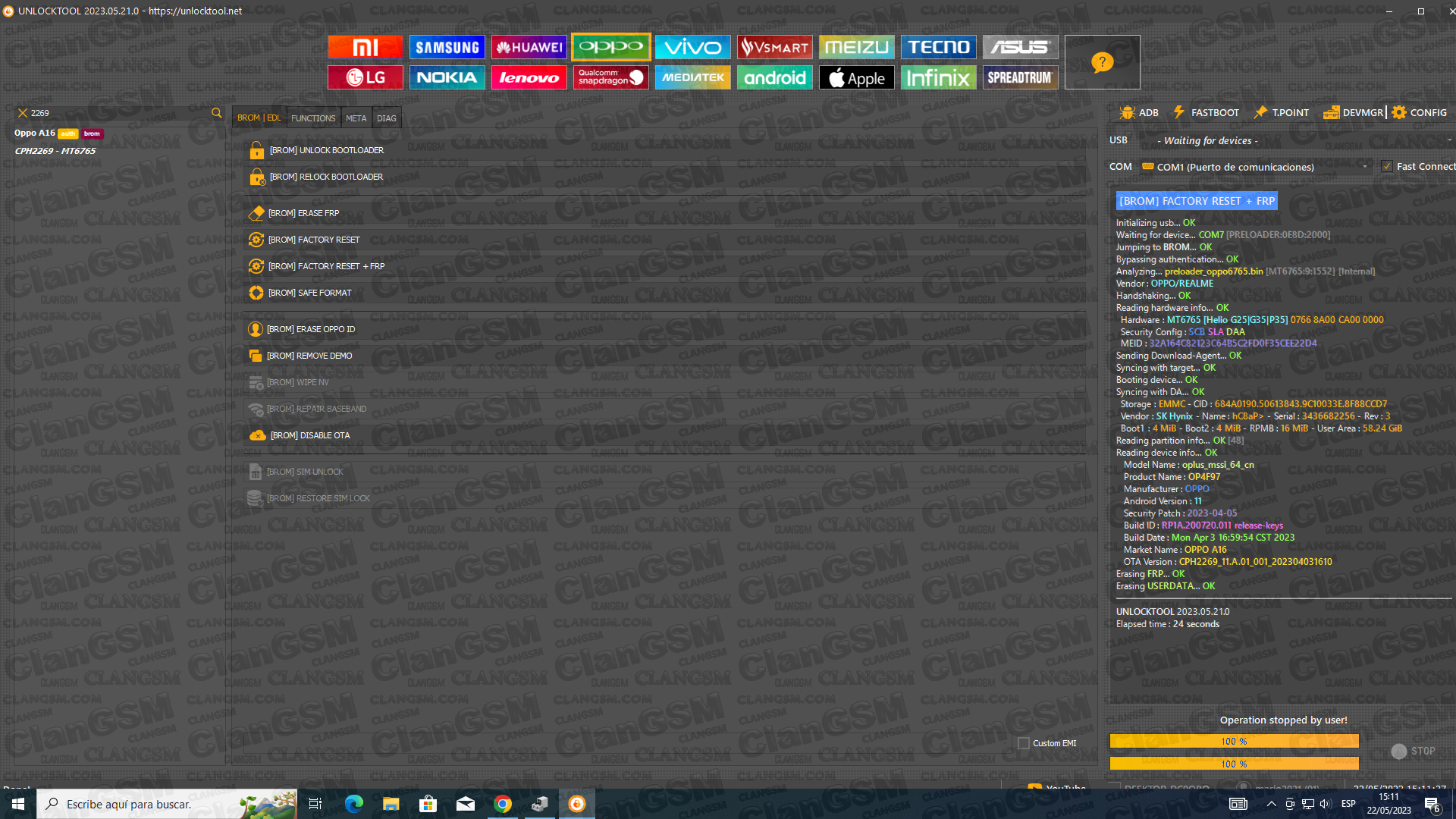Viewport: 1456px width, 819px height.
Task: Select the Spreadtrum brand icon
Action: point(1021,77)
